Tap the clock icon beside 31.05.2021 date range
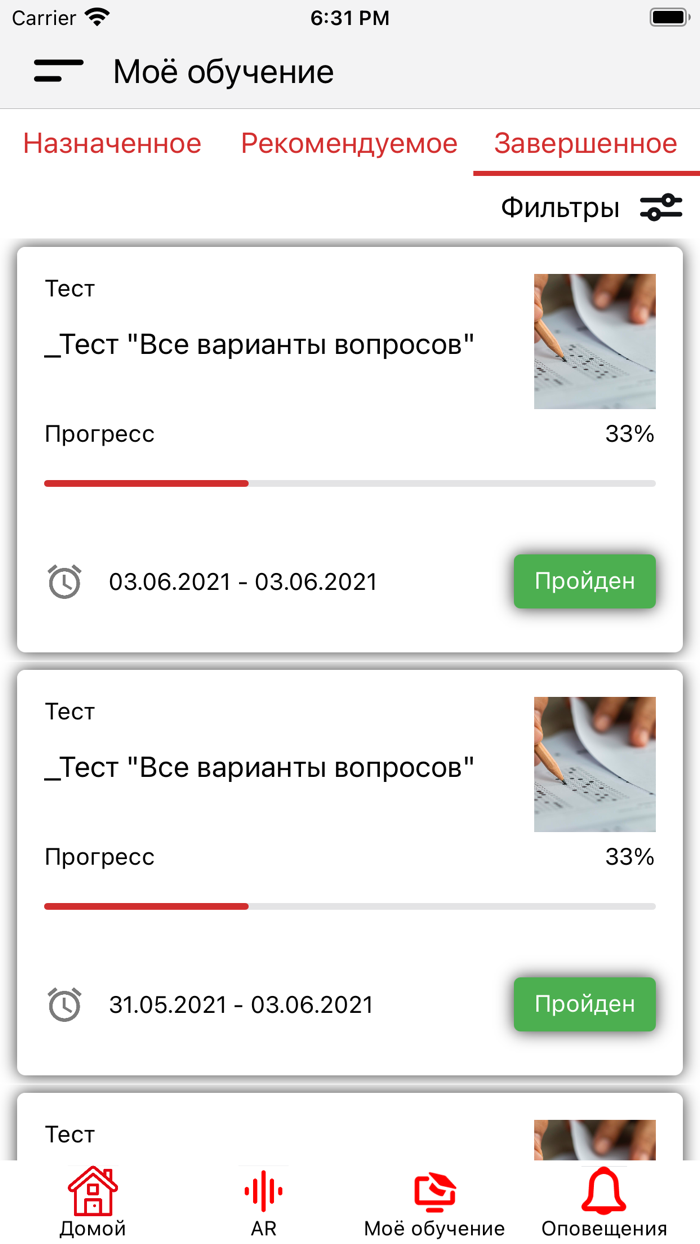This screenshot has height=1244, width=700. (x=64, y=1004)
